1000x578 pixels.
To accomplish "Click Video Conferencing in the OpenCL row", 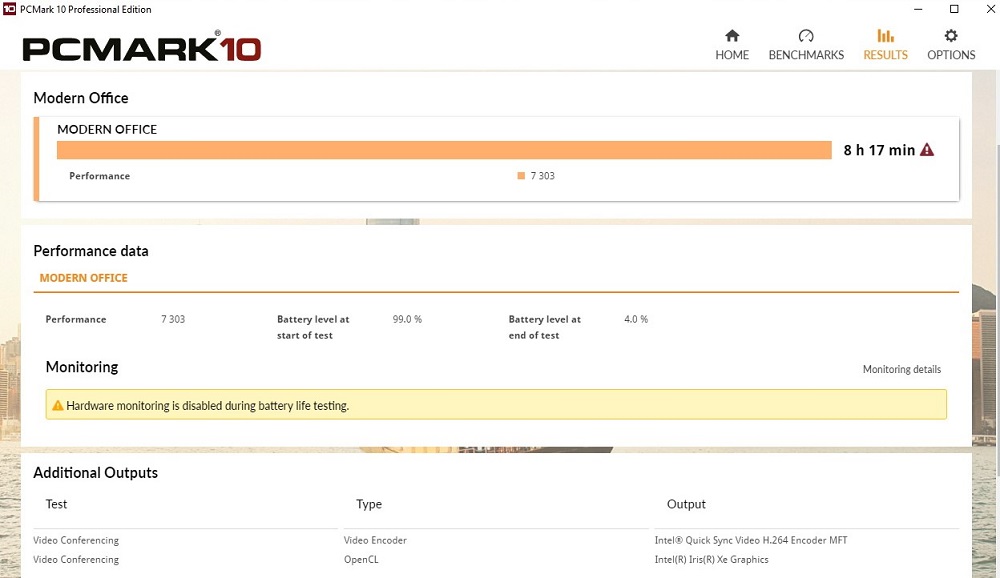I will (x=76, y=559).
